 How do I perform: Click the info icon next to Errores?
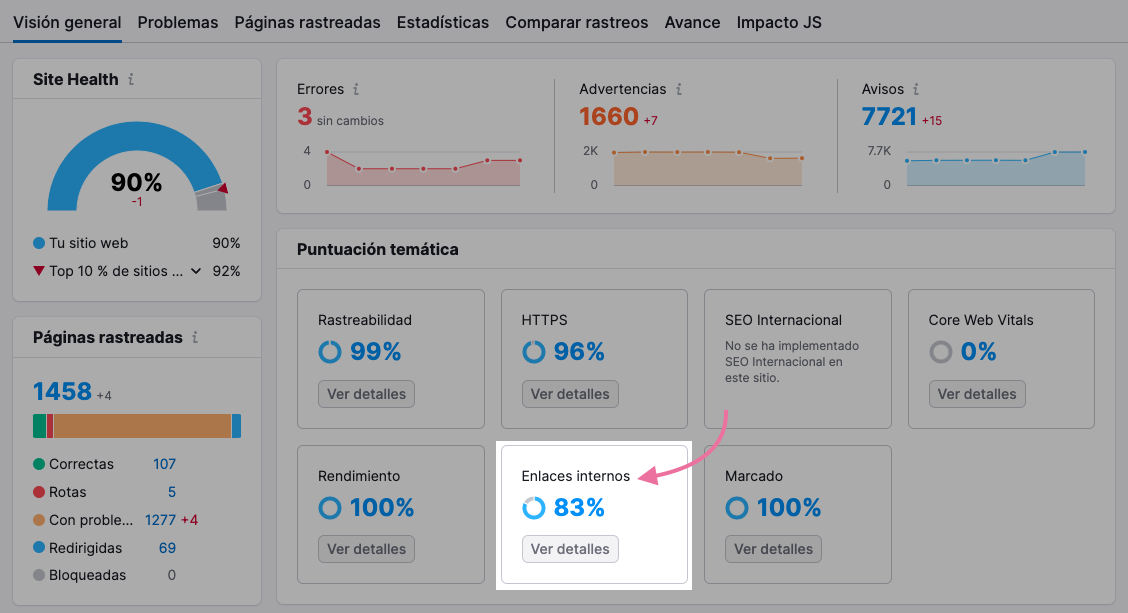(354, 89)
